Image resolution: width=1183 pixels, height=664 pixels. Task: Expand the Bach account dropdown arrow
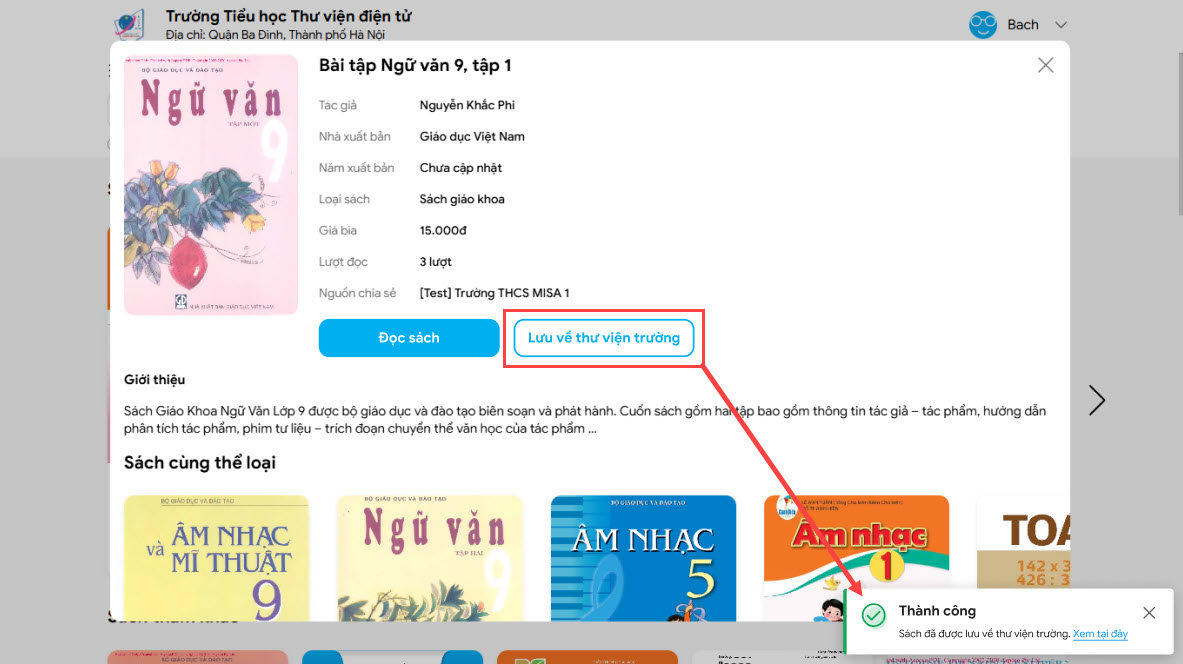click(1061, 25)
